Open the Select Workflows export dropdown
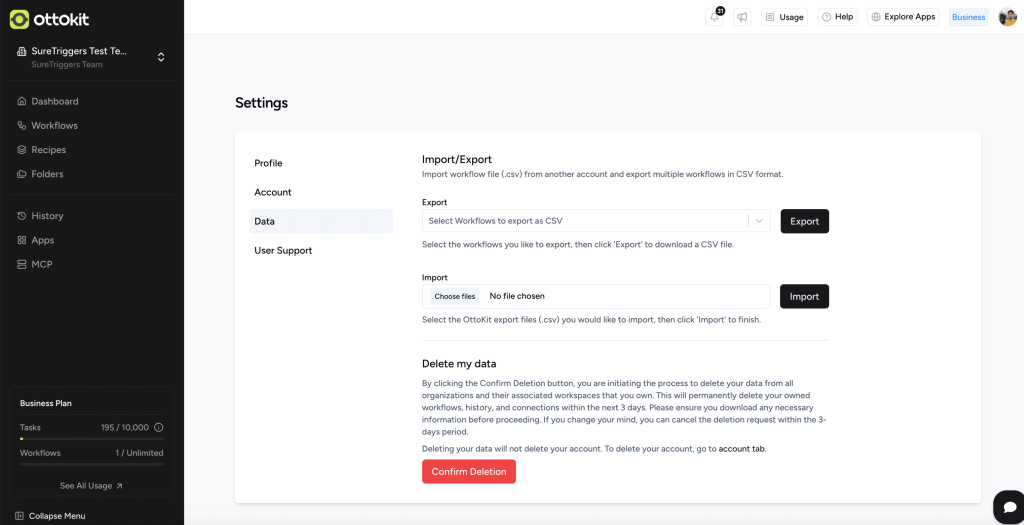Image resolution: width=1024 pixels, height=525 pixels. (596, 221)
